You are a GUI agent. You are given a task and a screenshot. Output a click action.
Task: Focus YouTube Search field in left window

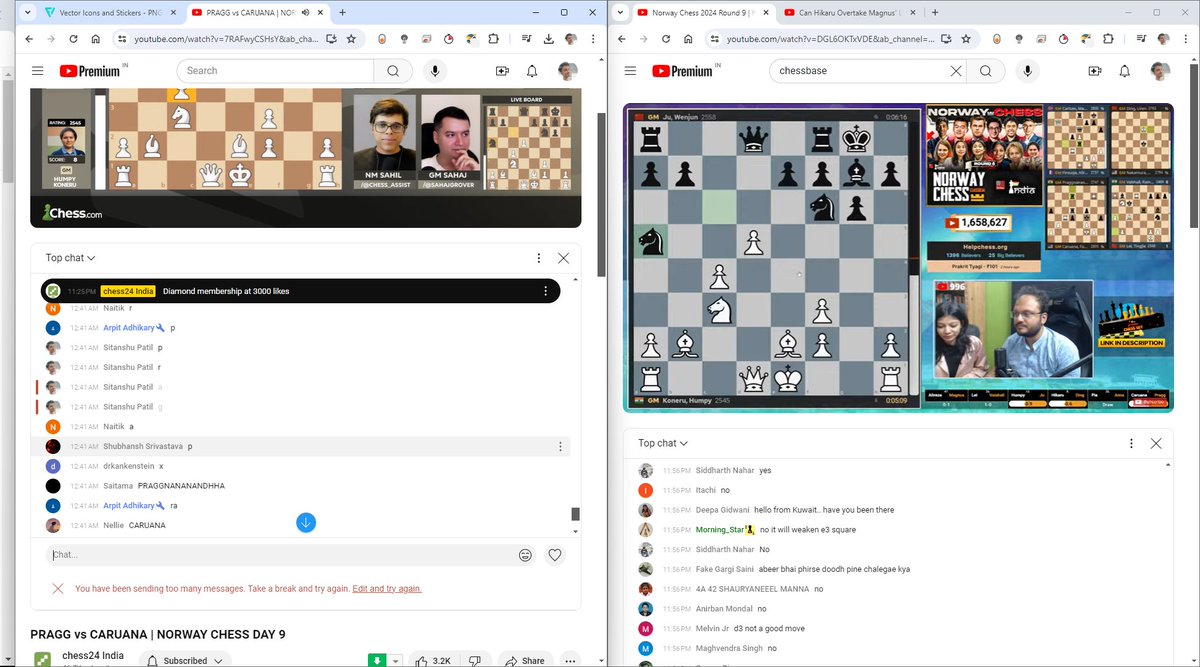point(275,71)
